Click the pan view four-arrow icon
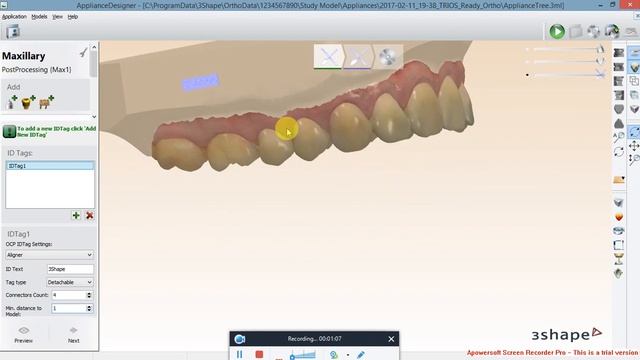The width and height of the screenshot is (640, 360). point(634,145)
